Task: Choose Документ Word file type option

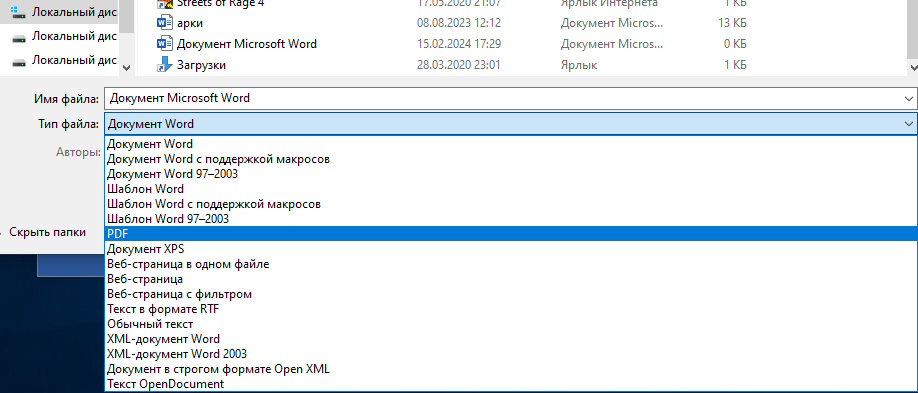Action: click(511, 143)
